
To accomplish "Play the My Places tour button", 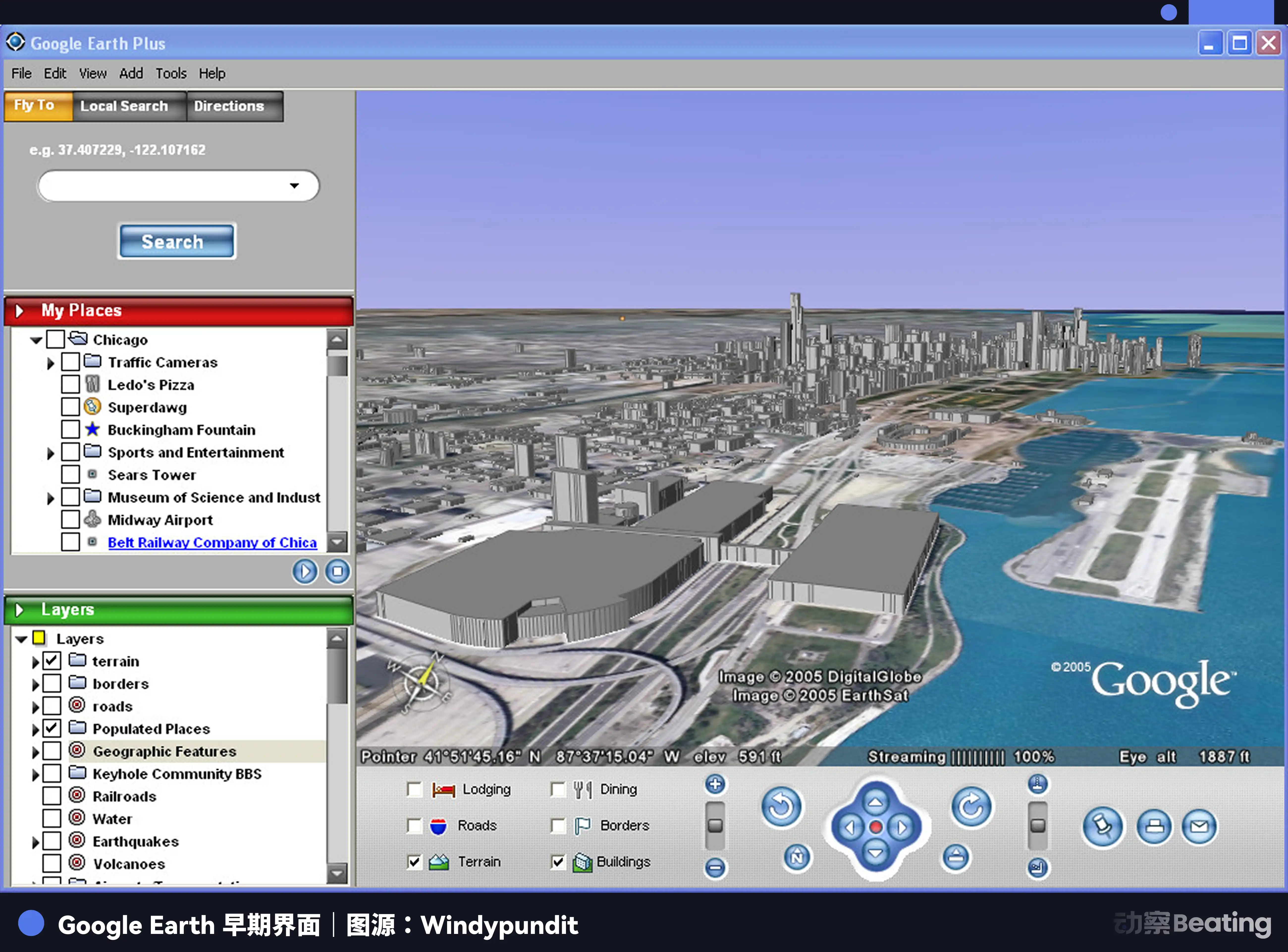I will (305, 572).
